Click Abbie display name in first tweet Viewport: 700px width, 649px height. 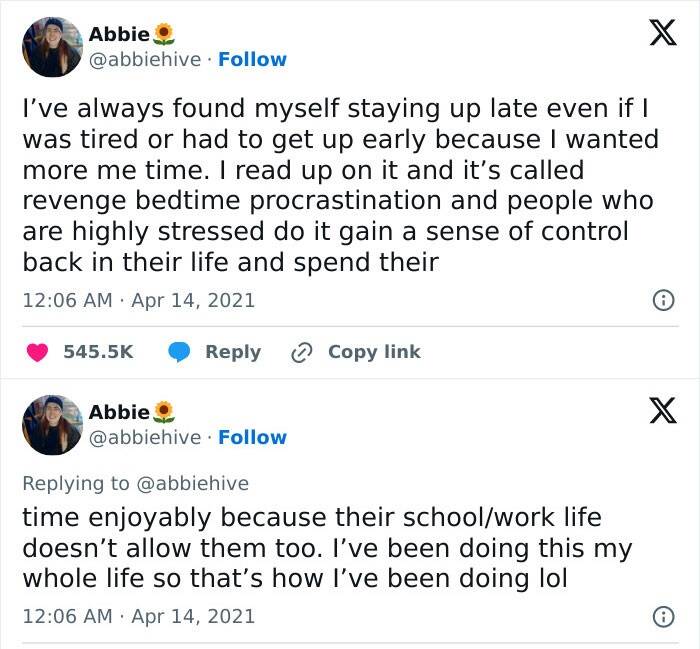click(x=118, y=34)
